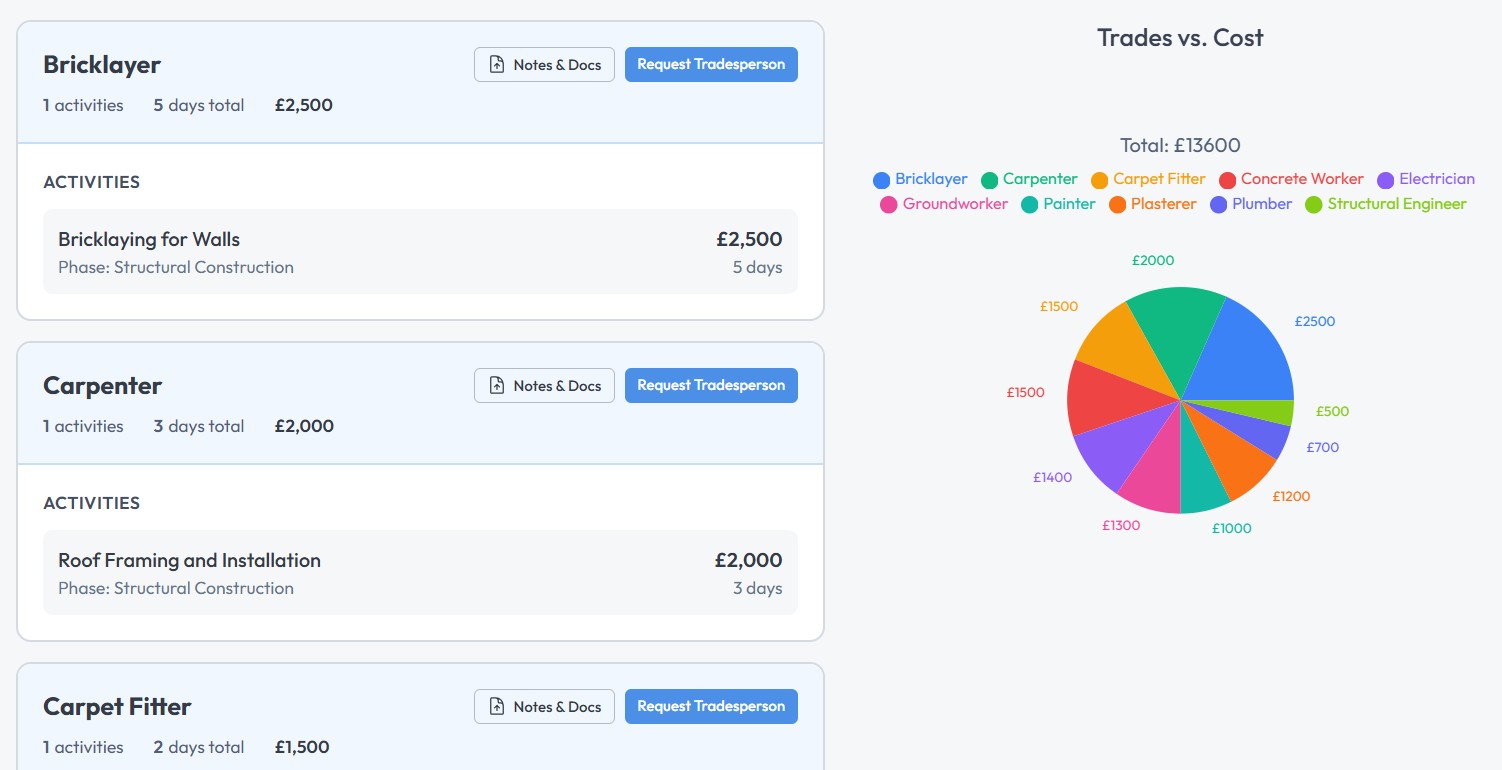Click Structural Engineer legend label
1502x770 pixels.
1397,204
